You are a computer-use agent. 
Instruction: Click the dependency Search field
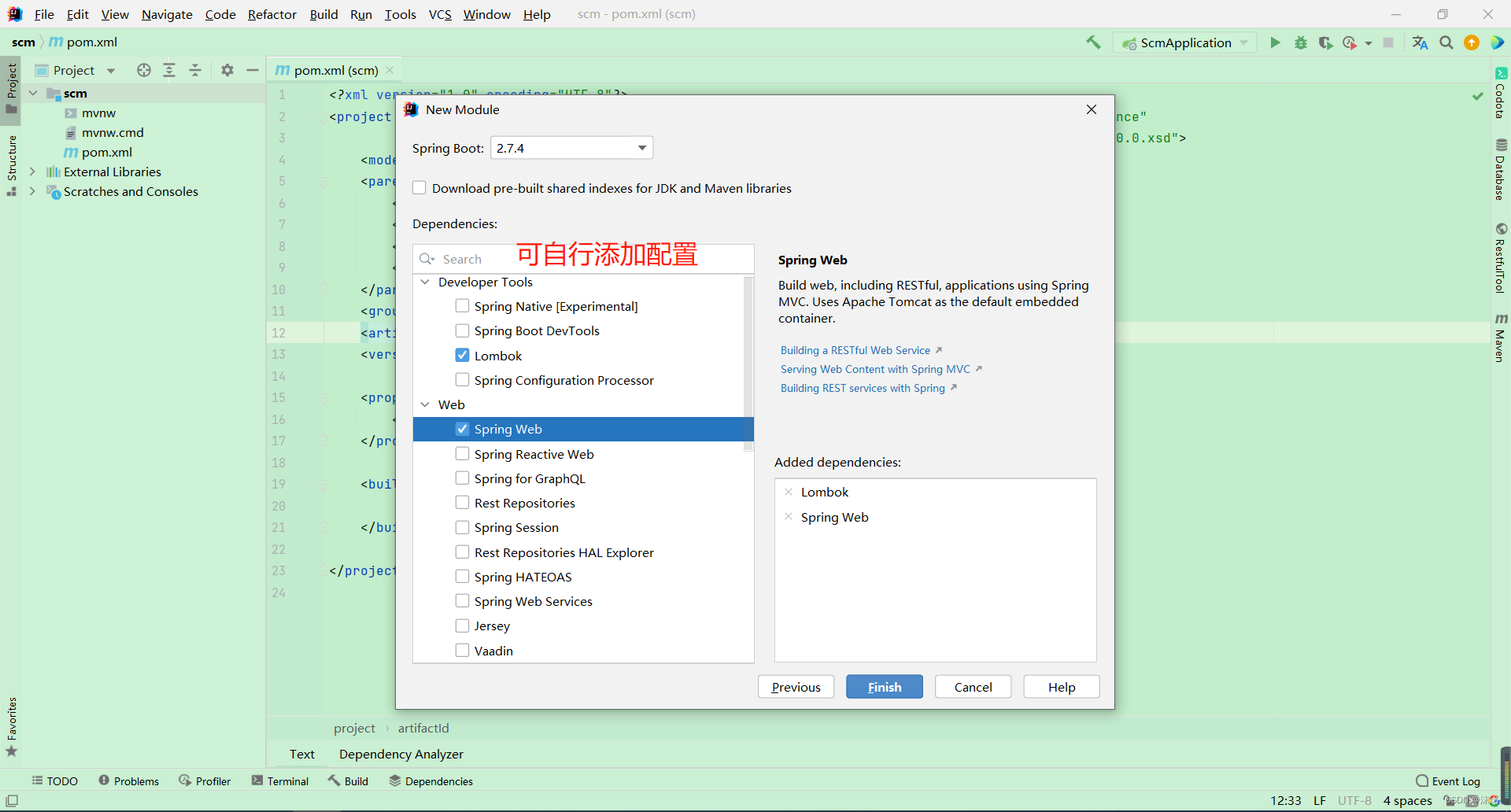pos(582,259)
